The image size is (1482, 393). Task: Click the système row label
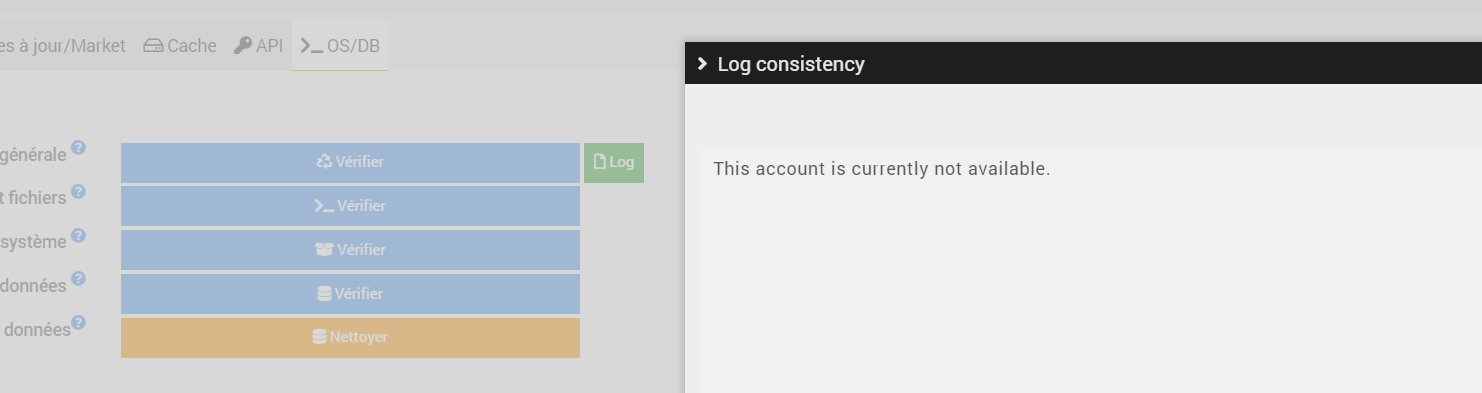(x=33, y=242)
